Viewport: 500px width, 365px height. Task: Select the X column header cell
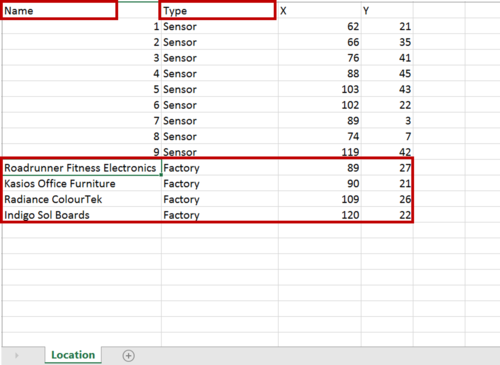pos(320,11)
